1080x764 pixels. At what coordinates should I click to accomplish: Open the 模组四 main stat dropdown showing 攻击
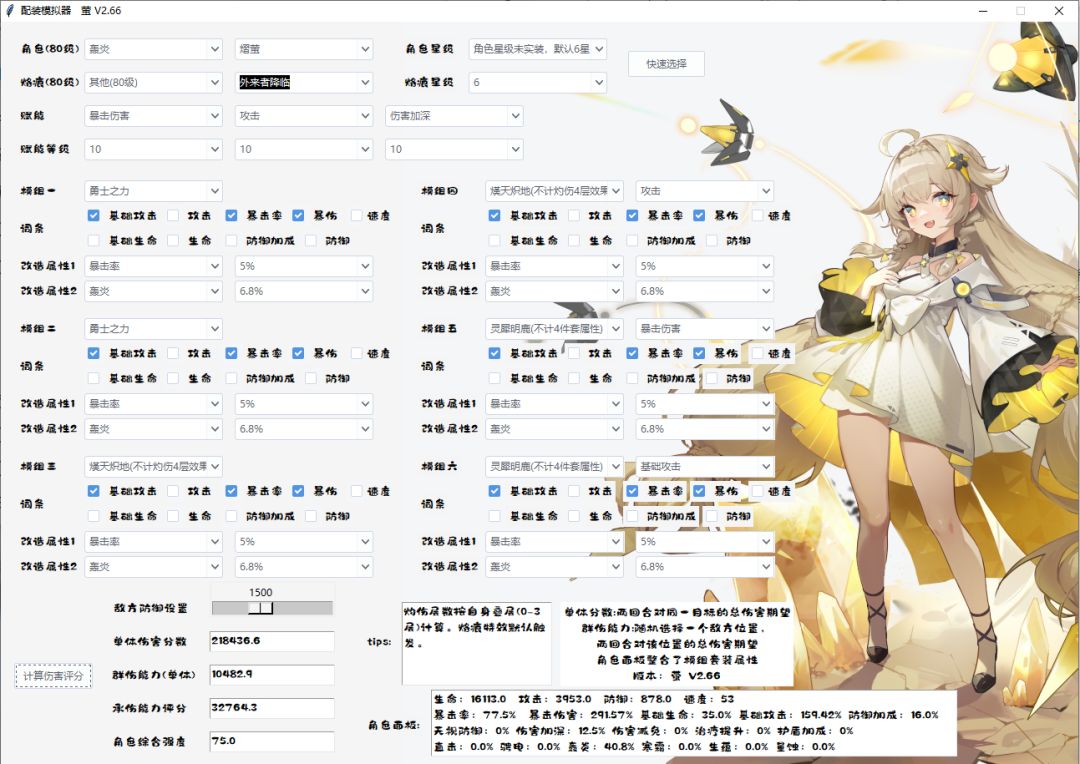coord(705,191)
